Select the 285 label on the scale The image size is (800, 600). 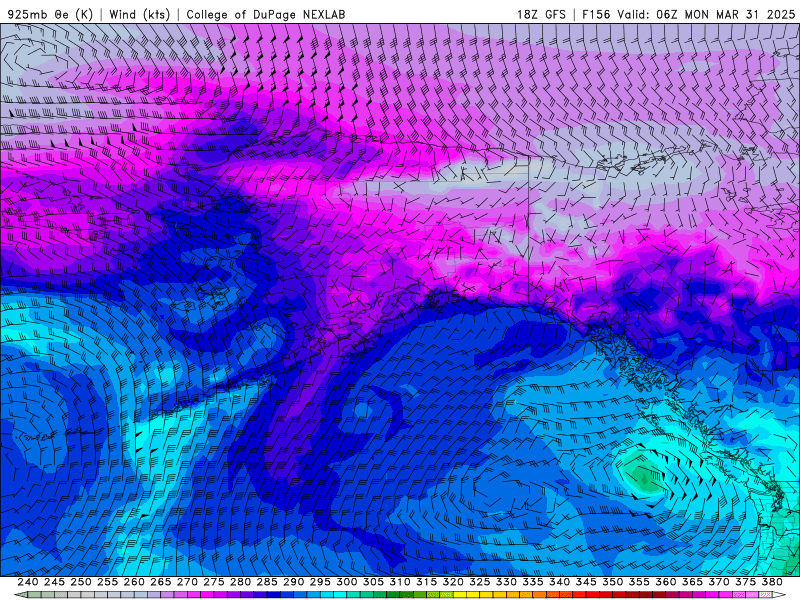(267, 582)
